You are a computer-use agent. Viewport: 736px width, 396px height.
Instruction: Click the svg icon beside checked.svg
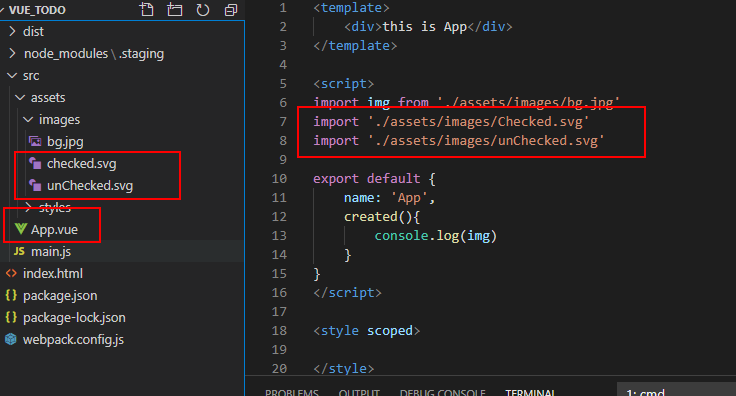point(35,163)
